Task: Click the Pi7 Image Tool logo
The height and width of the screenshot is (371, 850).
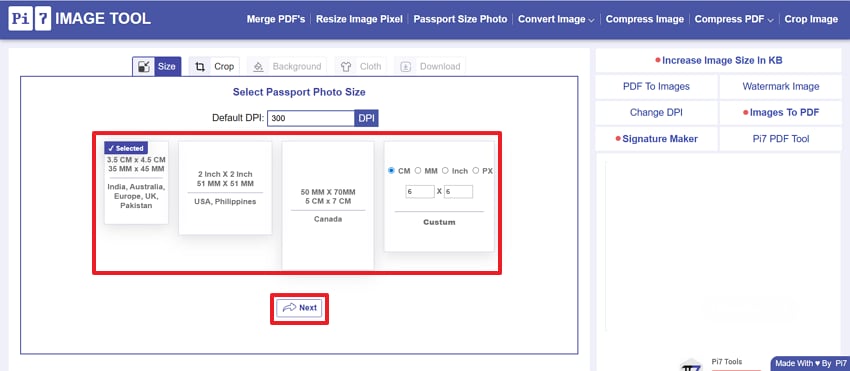Action: 80,19
